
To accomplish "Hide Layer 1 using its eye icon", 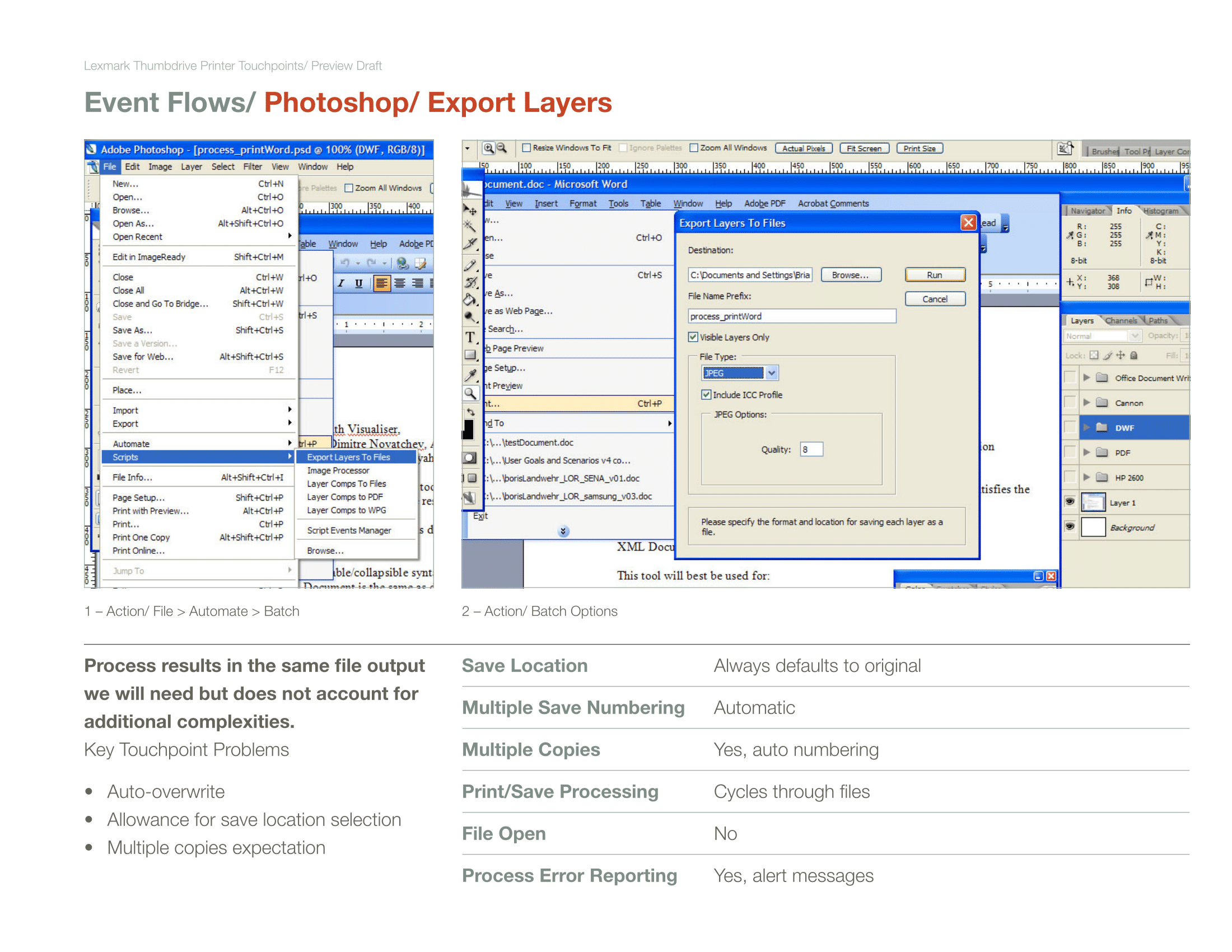I will 1070,501.
